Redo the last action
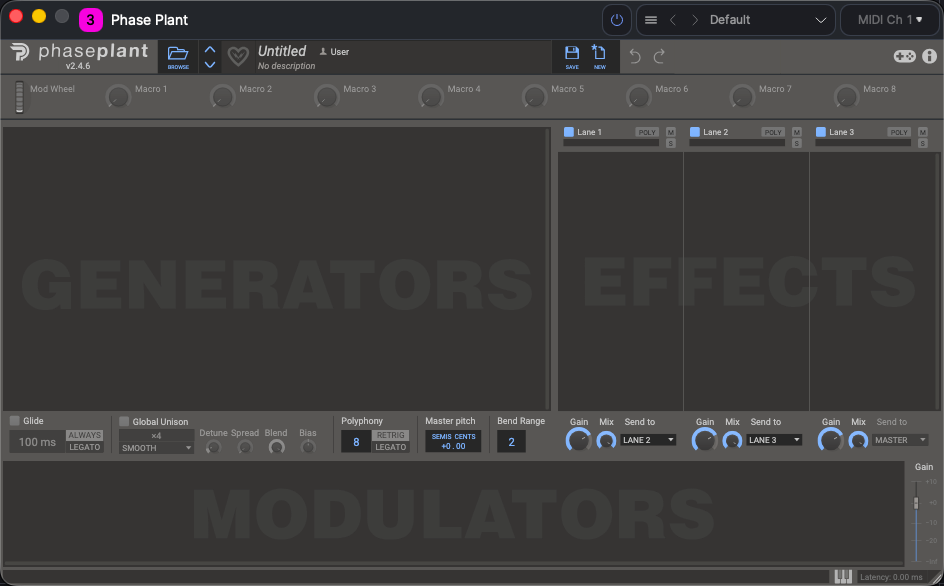The image size is (944, 586). pos(659,56)
